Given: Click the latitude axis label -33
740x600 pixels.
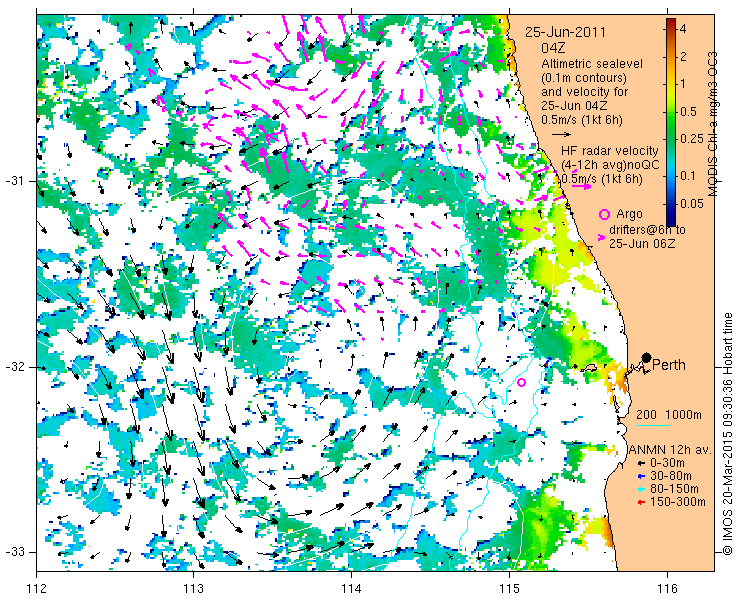Looking at the screenshot, I should pyautogui.click(x=14, y=551).
